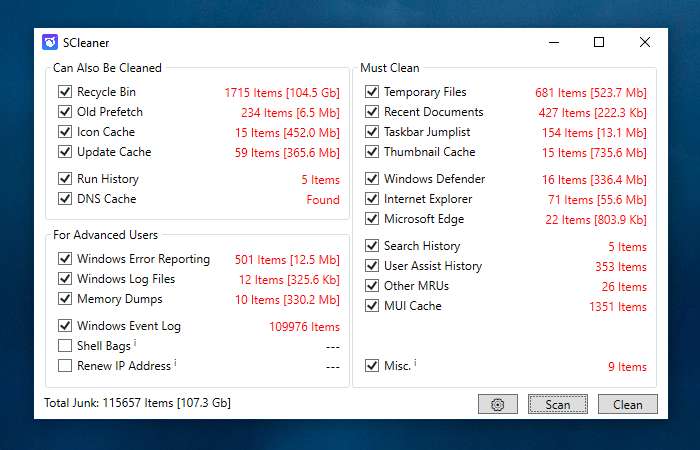The image size is (700, 450).
Task: Click the '9 Items' value
Action: coord(627,367)
